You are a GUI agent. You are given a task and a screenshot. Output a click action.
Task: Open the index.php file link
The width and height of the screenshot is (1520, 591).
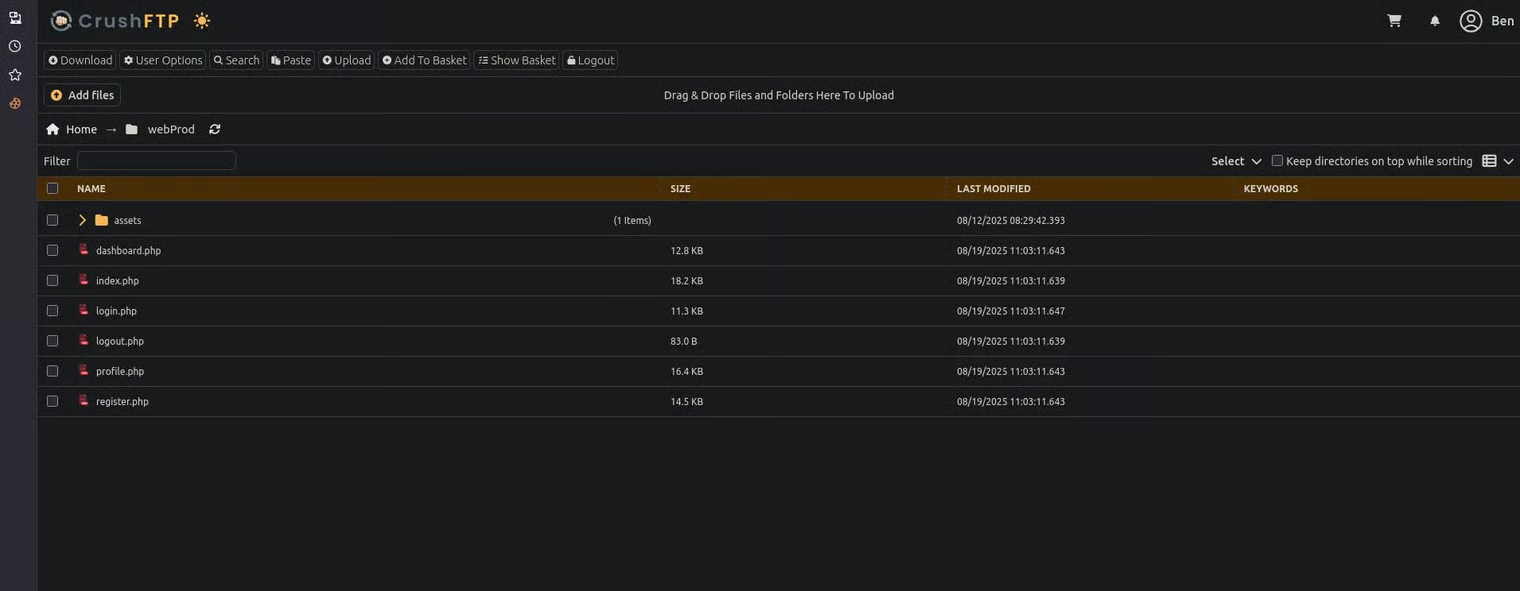coord(117,281)
